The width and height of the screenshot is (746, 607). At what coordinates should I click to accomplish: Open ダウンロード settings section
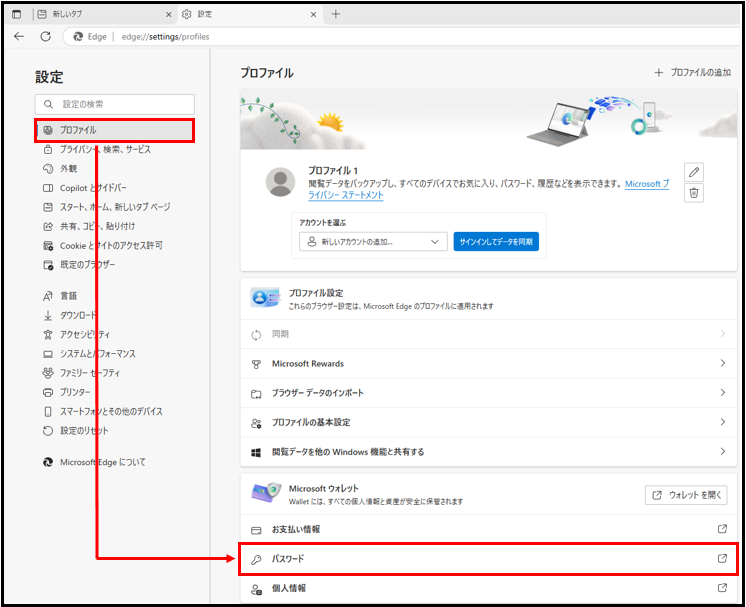tap(69, 315)
